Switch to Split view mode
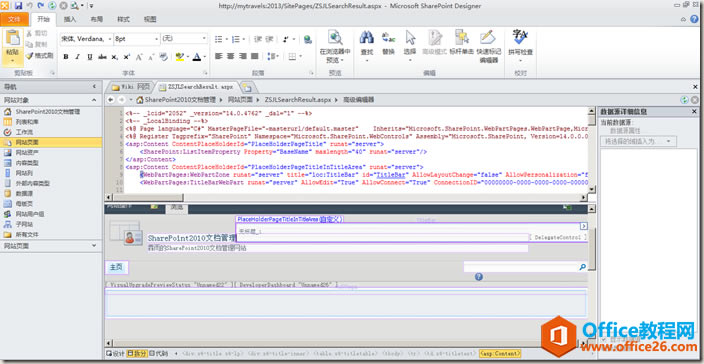 point(137,354)
